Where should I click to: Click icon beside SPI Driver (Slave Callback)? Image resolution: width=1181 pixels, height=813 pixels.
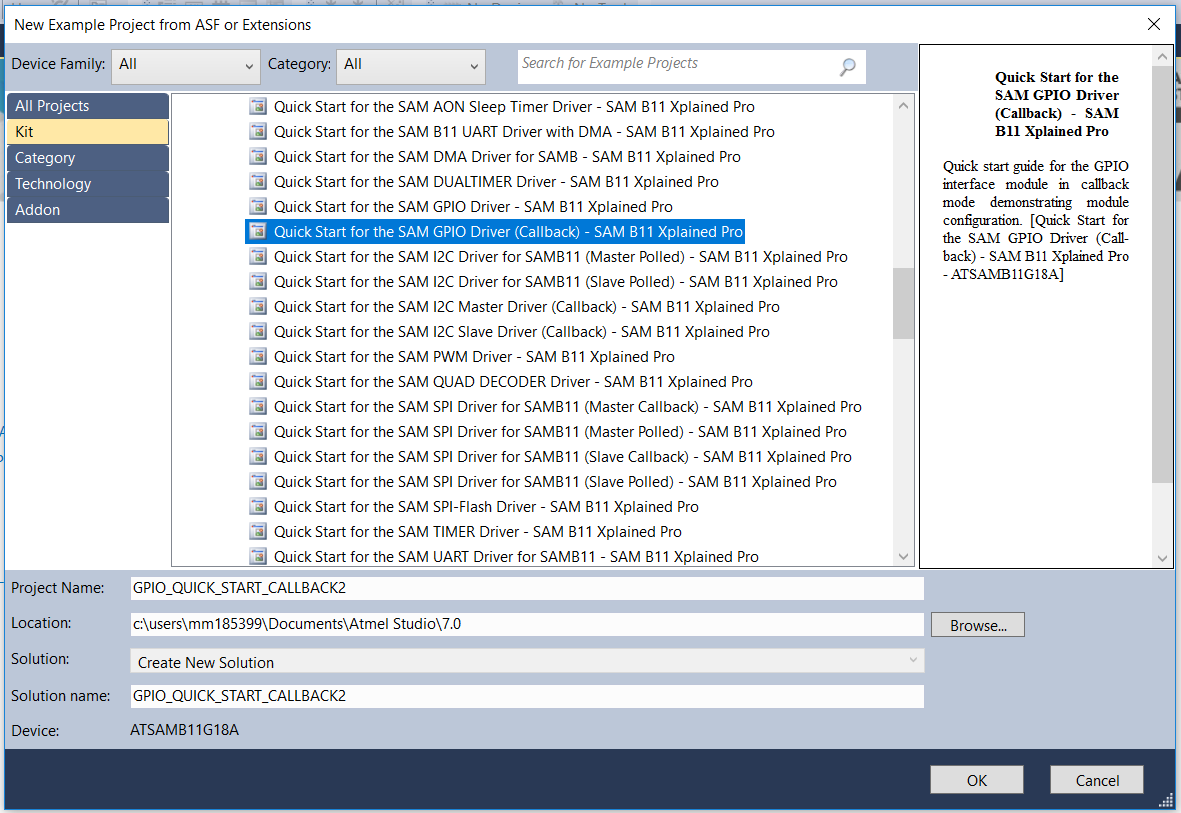click(x=258, y=456)
